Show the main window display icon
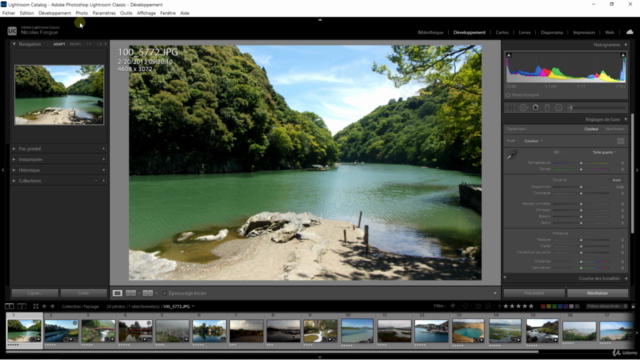This screenshot has width=640, height=360. point(9,306)
